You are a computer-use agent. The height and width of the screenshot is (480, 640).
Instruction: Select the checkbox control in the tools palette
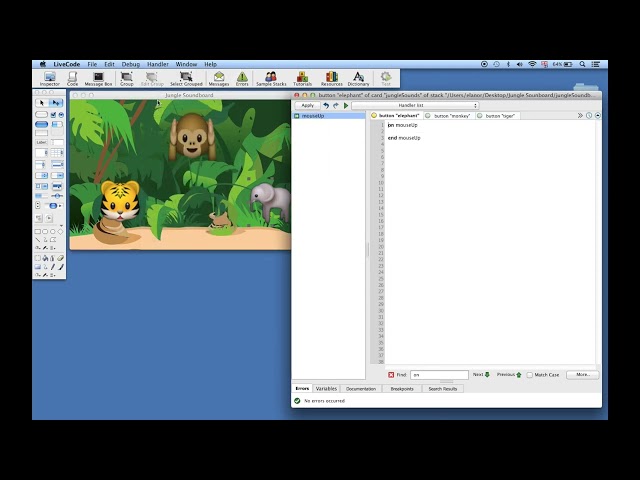[53, 115]
